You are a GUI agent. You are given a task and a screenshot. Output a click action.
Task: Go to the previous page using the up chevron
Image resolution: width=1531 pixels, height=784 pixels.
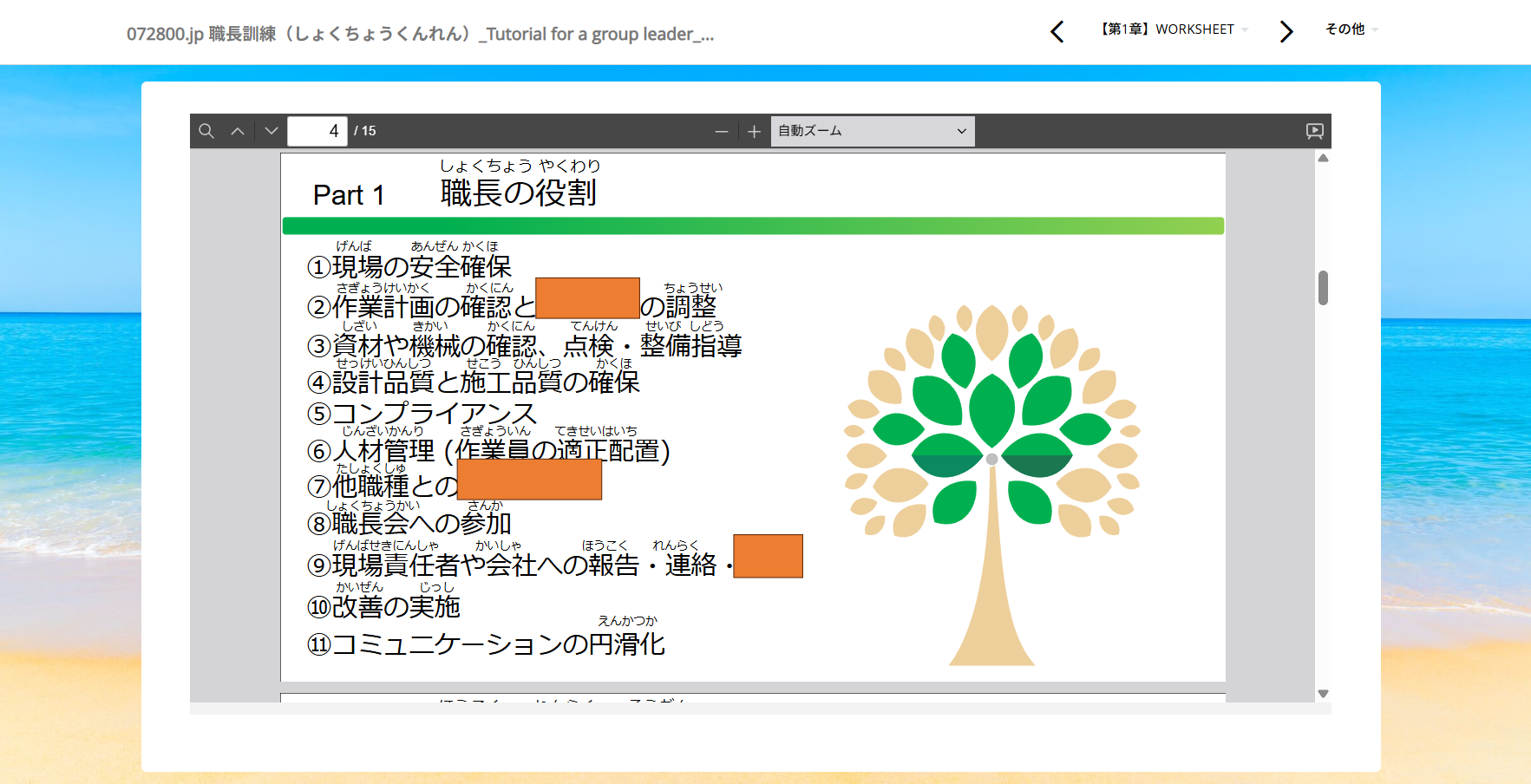tap(237, 131)
